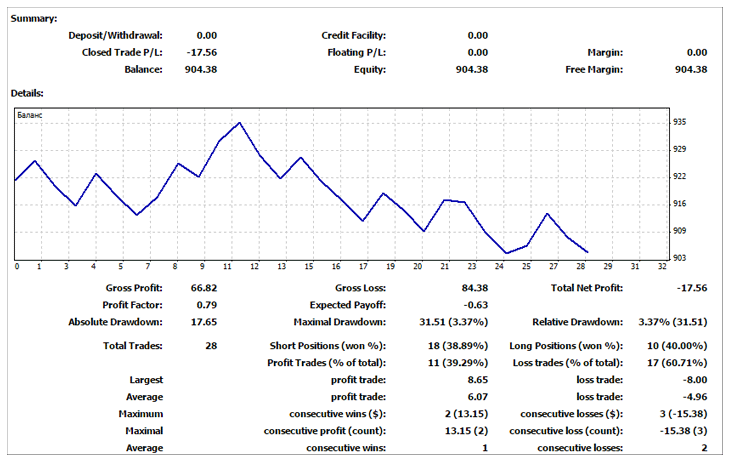The width and height of the screenshot is (729, 461).
Task: Select the Largest loss trade value -8.00
Action: 693,380
